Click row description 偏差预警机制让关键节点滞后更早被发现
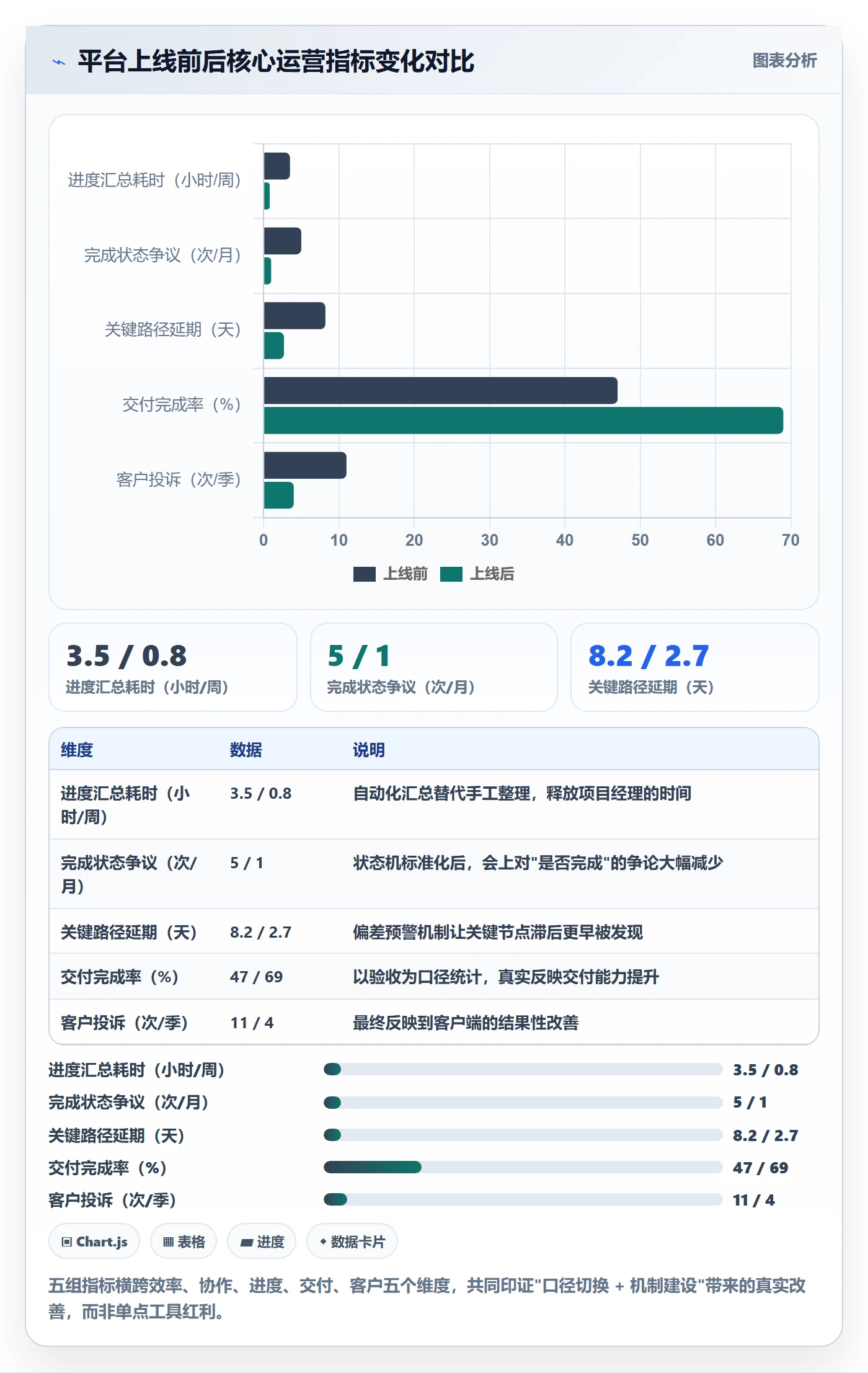868x1373 pixels. pyautogui.click(x=498, y=932)
